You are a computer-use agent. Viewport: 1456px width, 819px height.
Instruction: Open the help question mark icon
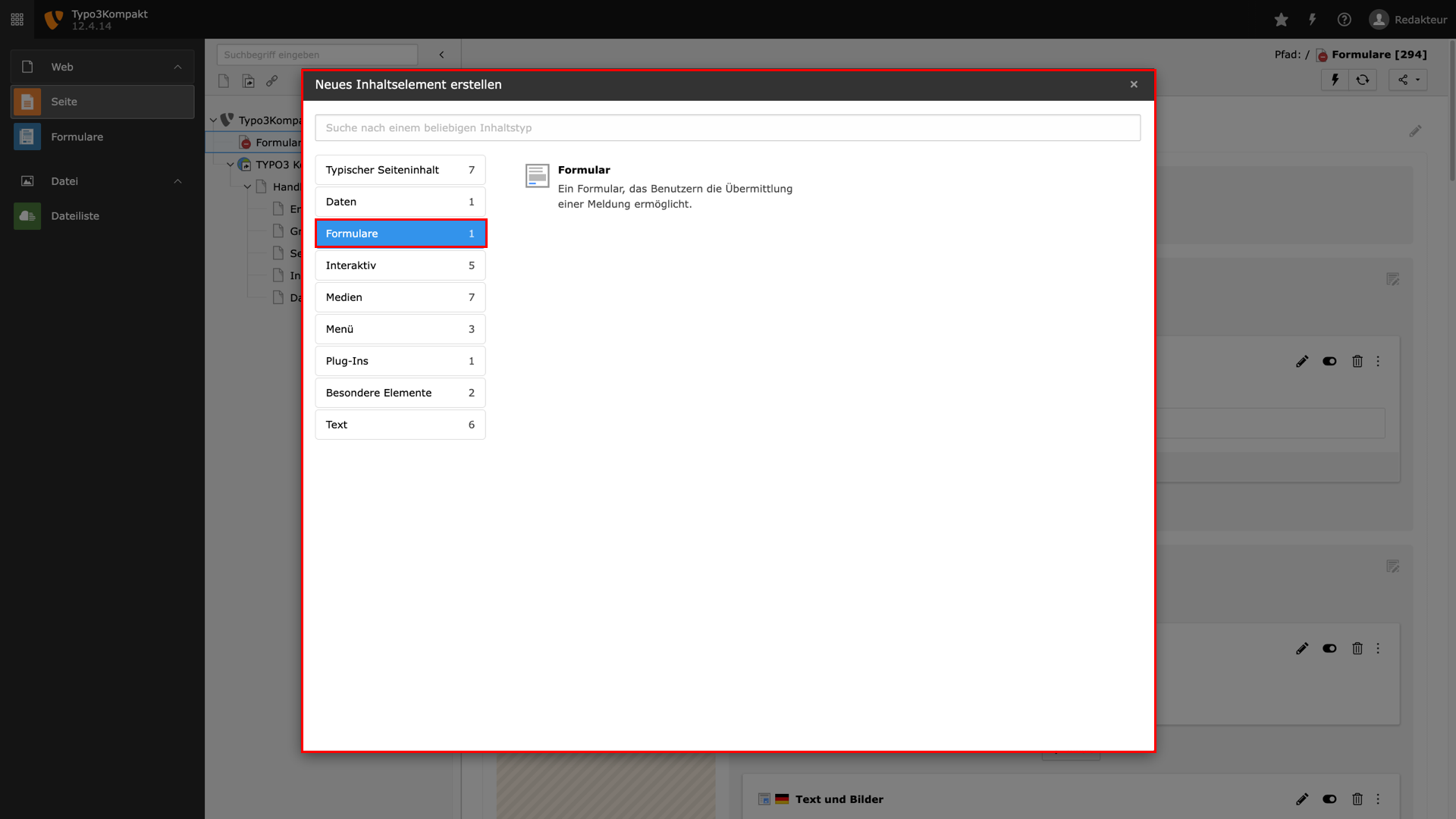click(x=1344, y=20)
